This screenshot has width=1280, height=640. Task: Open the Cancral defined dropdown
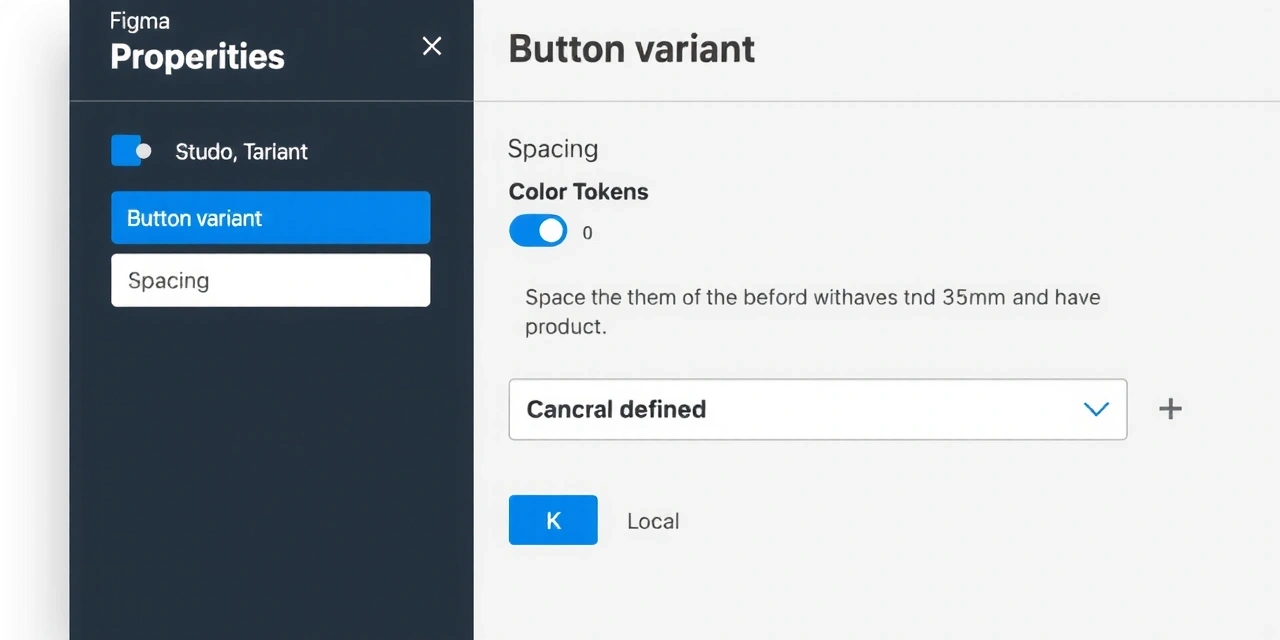point(817,409)
